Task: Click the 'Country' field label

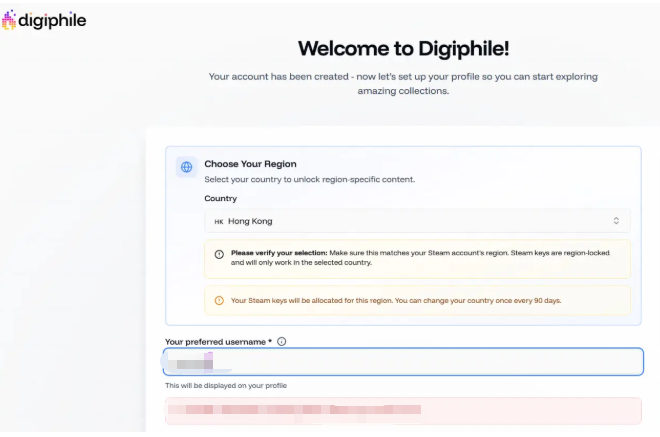Action: pos(220,199)
